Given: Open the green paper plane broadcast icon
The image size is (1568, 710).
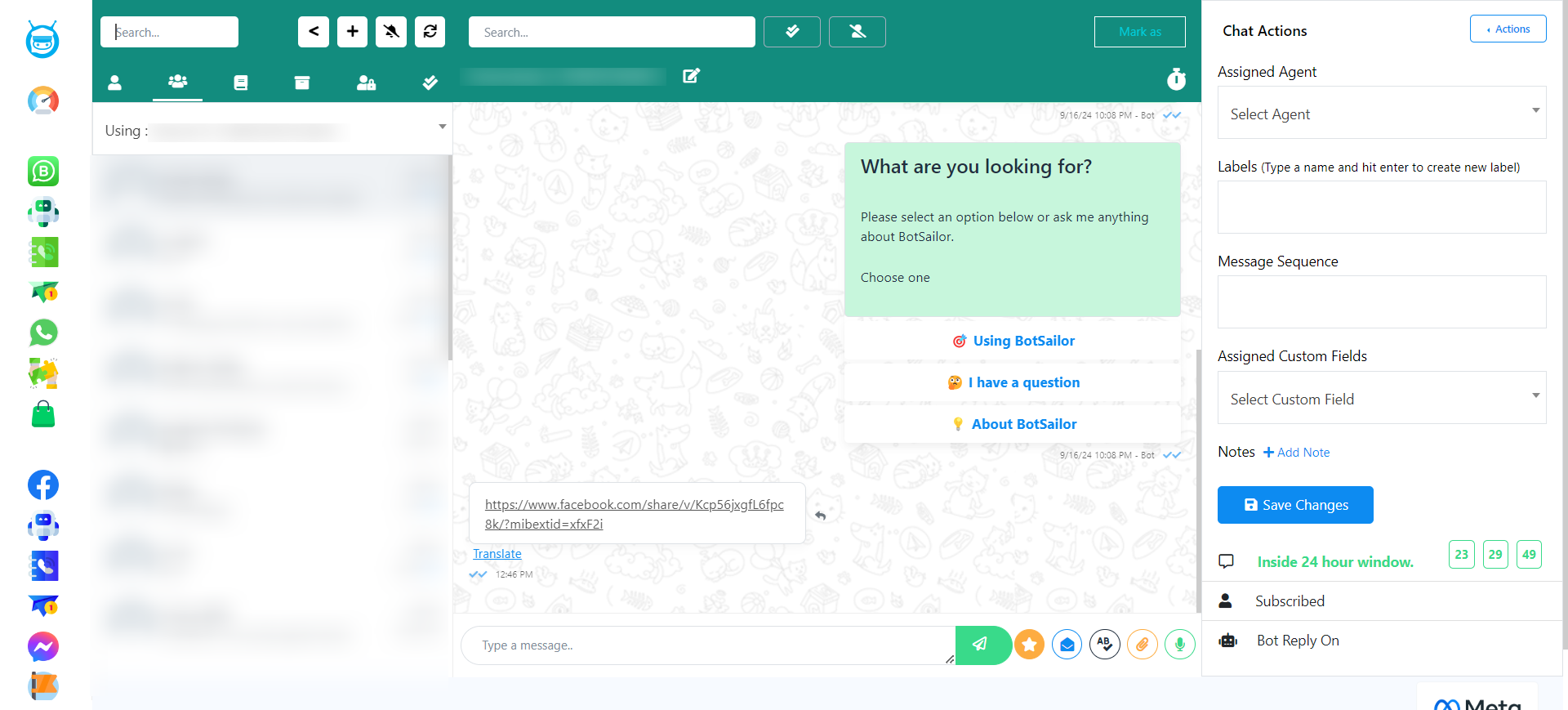Looking at the screenshot, I should coord(43,292).
